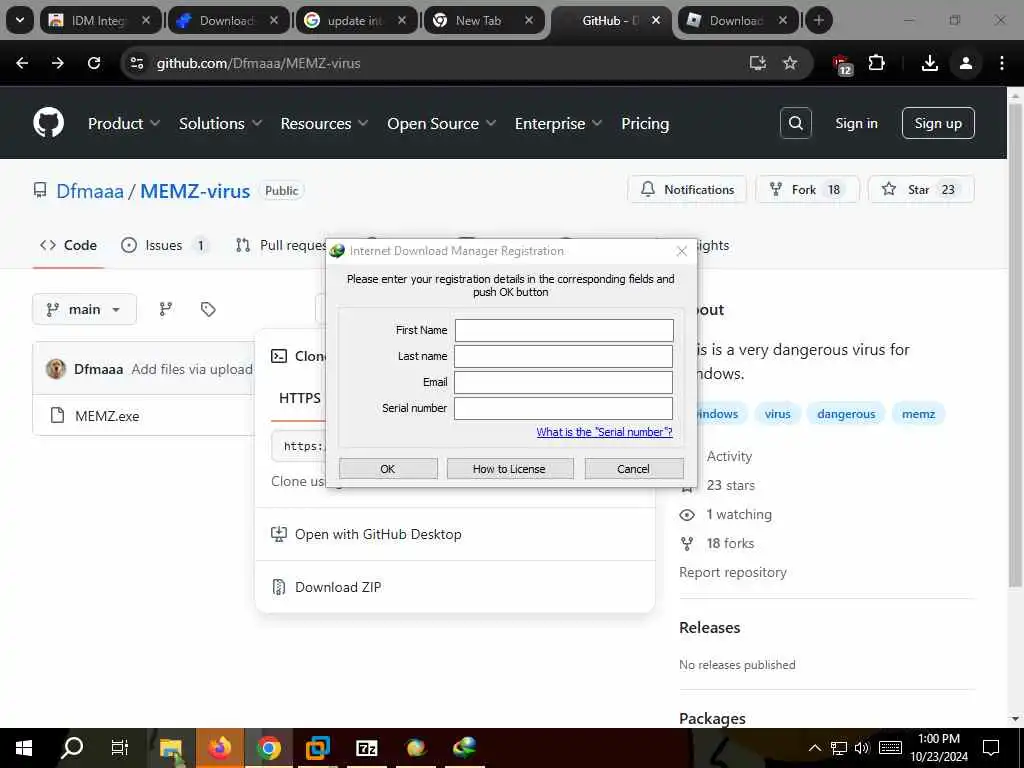The height and width of the screenshot is (768, 1024).
Task: Open the Internet Download Manager taskbar icon
Action: click(465, 748)
